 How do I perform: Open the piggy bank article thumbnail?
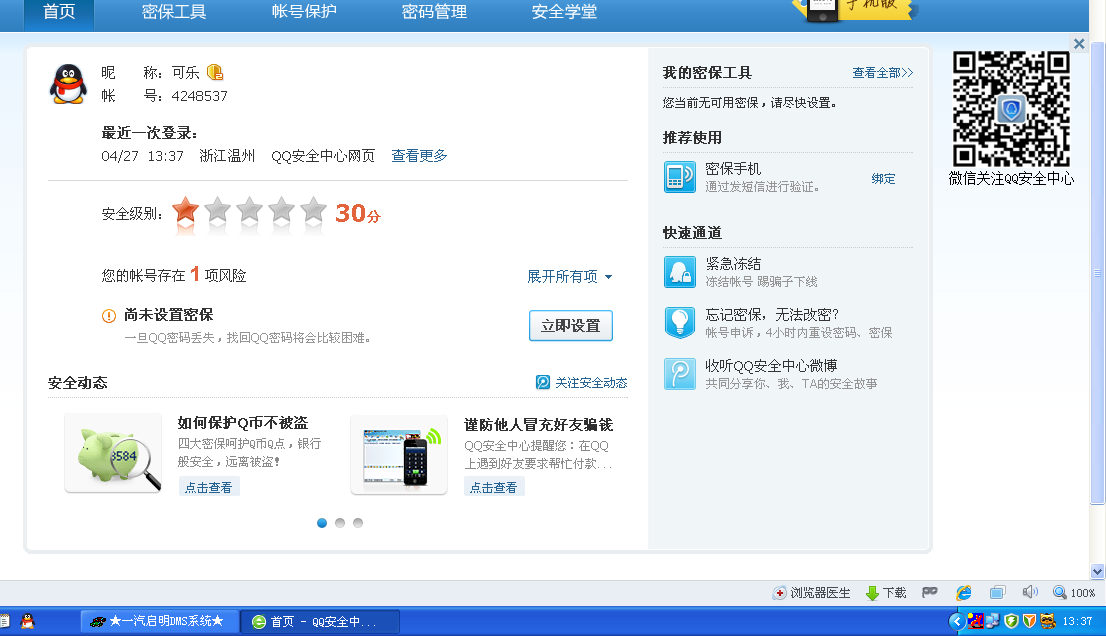pos(113,453)
